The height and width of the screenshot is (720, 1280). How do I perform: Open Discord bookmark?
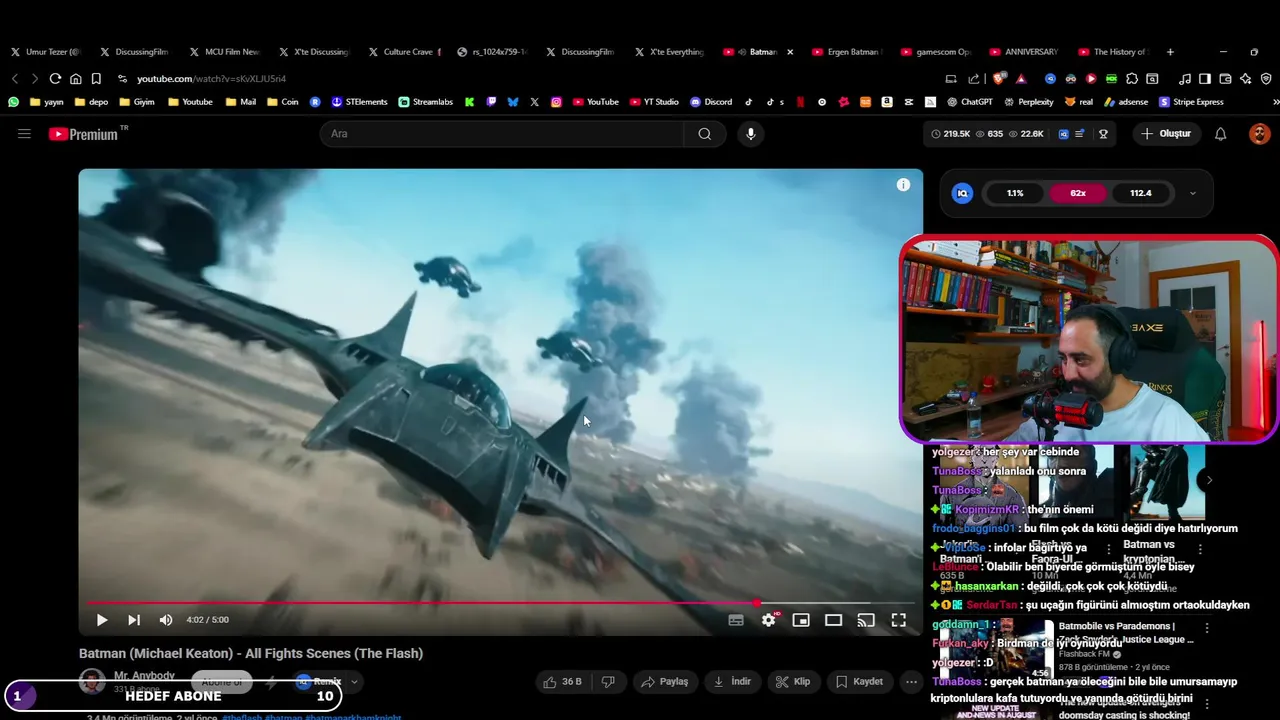click(x=711, y=102)
